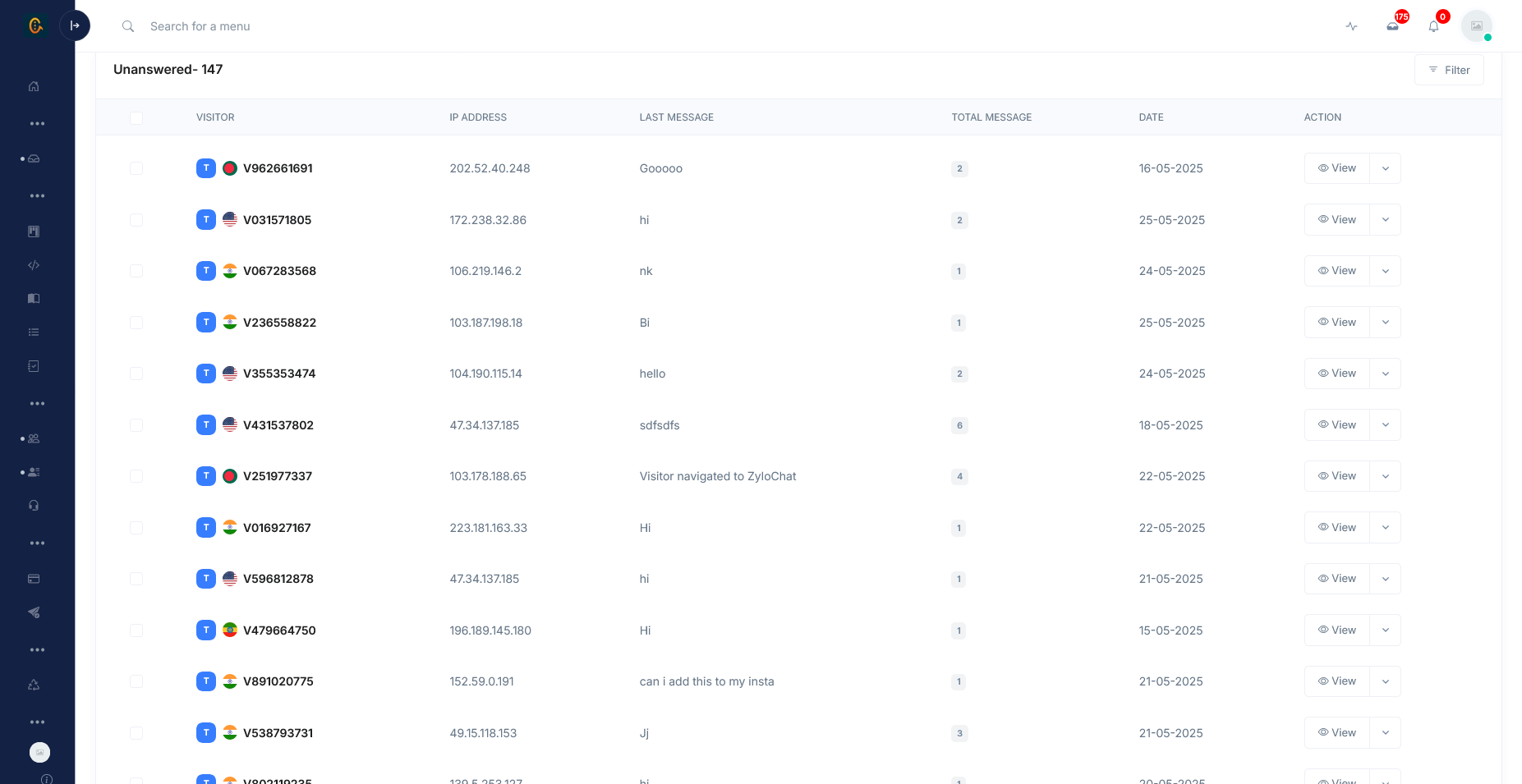
Task: Expand action dropdown for V479664750 row
Action: (1386, 630)
